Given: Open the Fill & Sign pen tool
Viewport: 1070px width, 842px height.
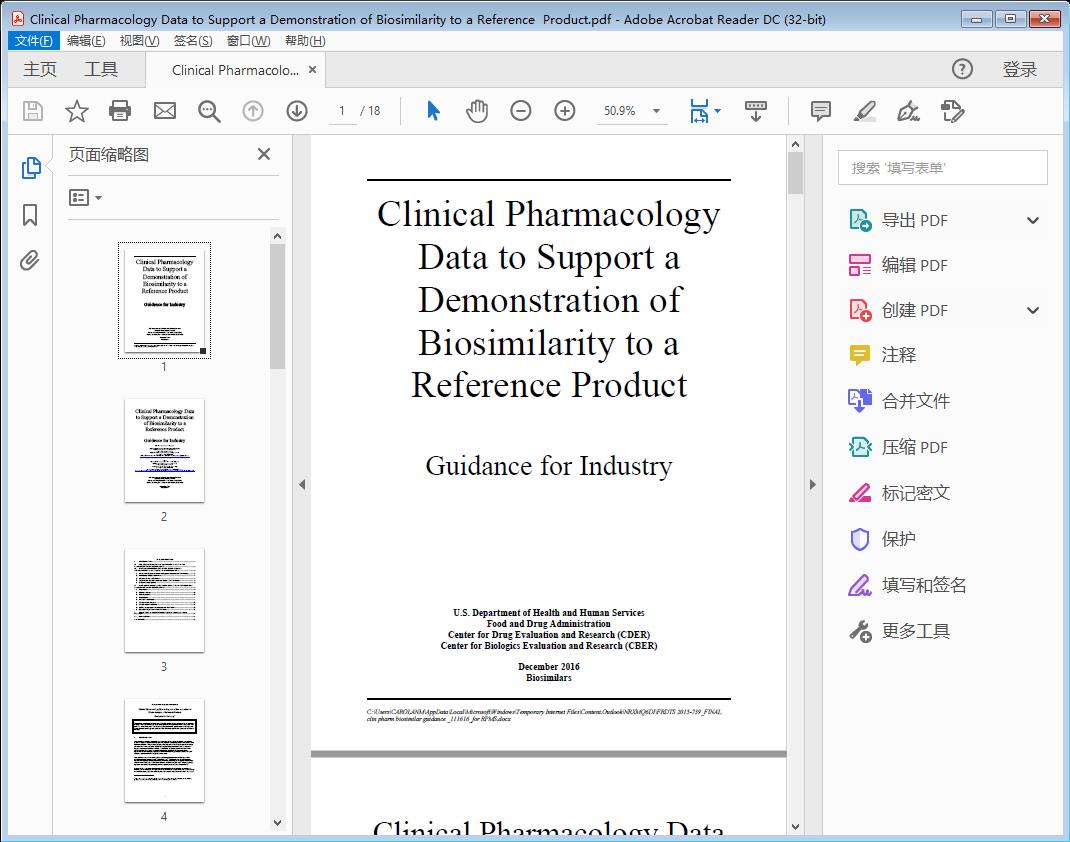Looking at the screenshot, I should pos(907,112).
